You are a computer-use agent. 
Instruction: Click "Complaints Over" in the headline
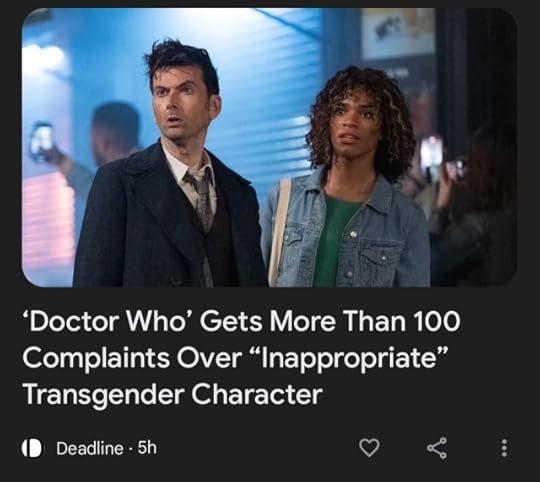pos(132,358)
